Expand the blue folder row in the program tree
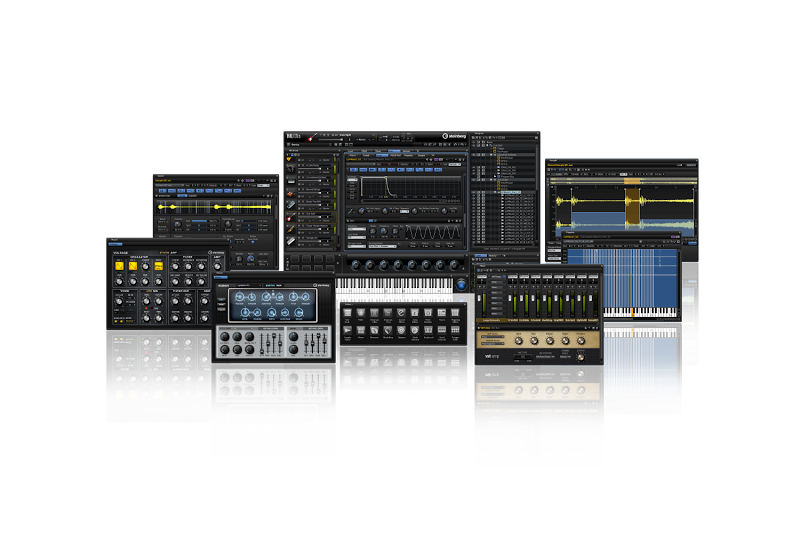This screenshot has height=535, width=800. tap(495, 176)
